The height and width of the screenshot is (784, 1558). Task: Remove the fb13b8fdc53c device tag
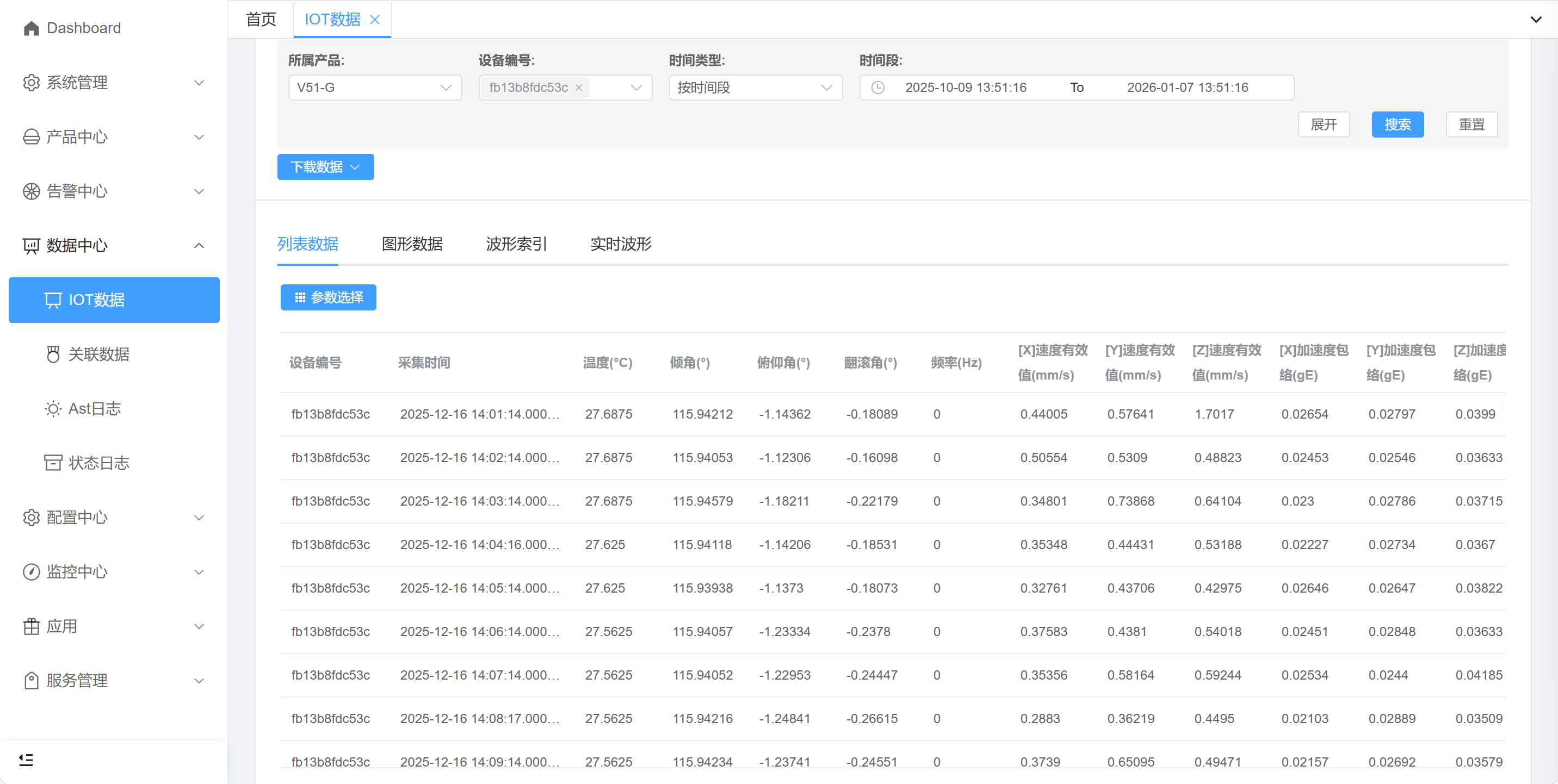[579, 88]
